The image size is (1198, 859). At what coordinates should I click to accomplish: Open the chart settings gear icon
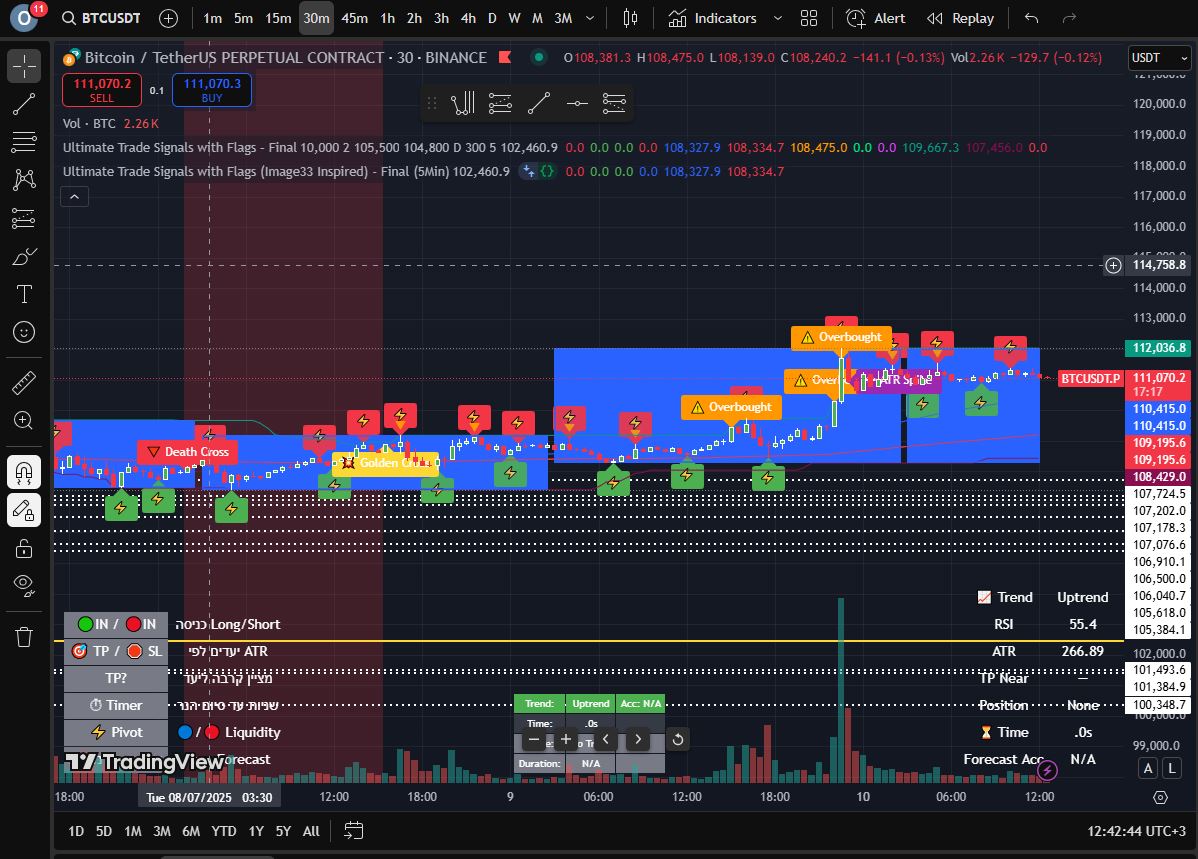[1161, 797]
